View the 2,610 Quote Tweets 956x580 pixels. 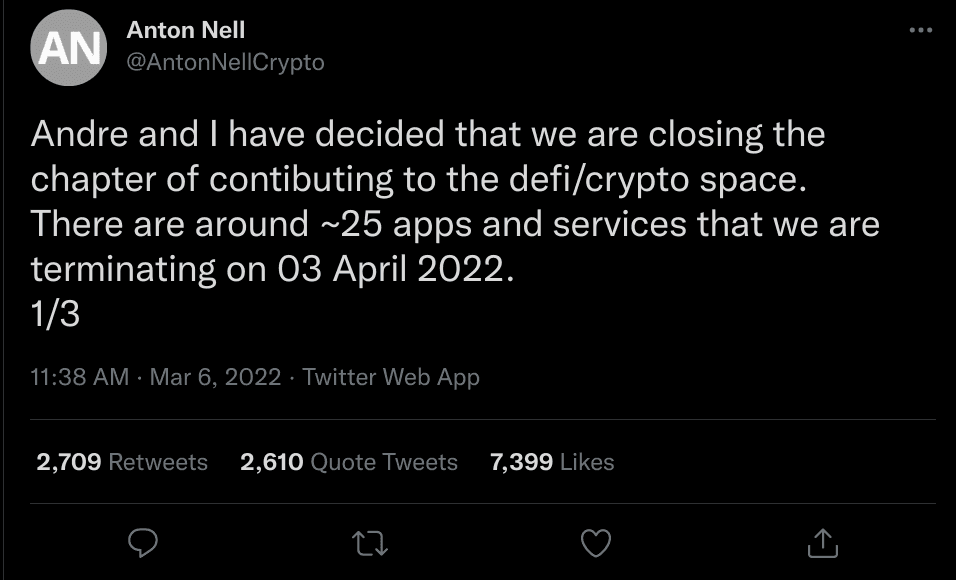(x=349, y=462)
